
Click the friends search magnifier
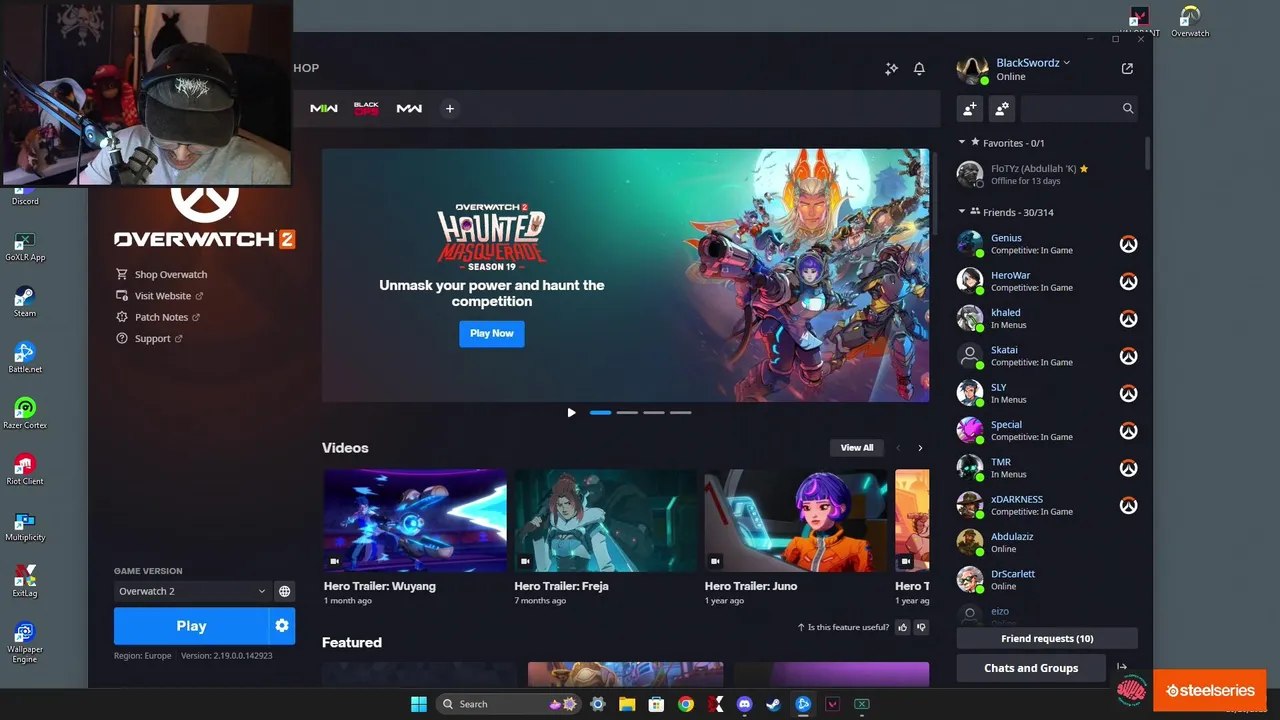tap(1128, 108)
